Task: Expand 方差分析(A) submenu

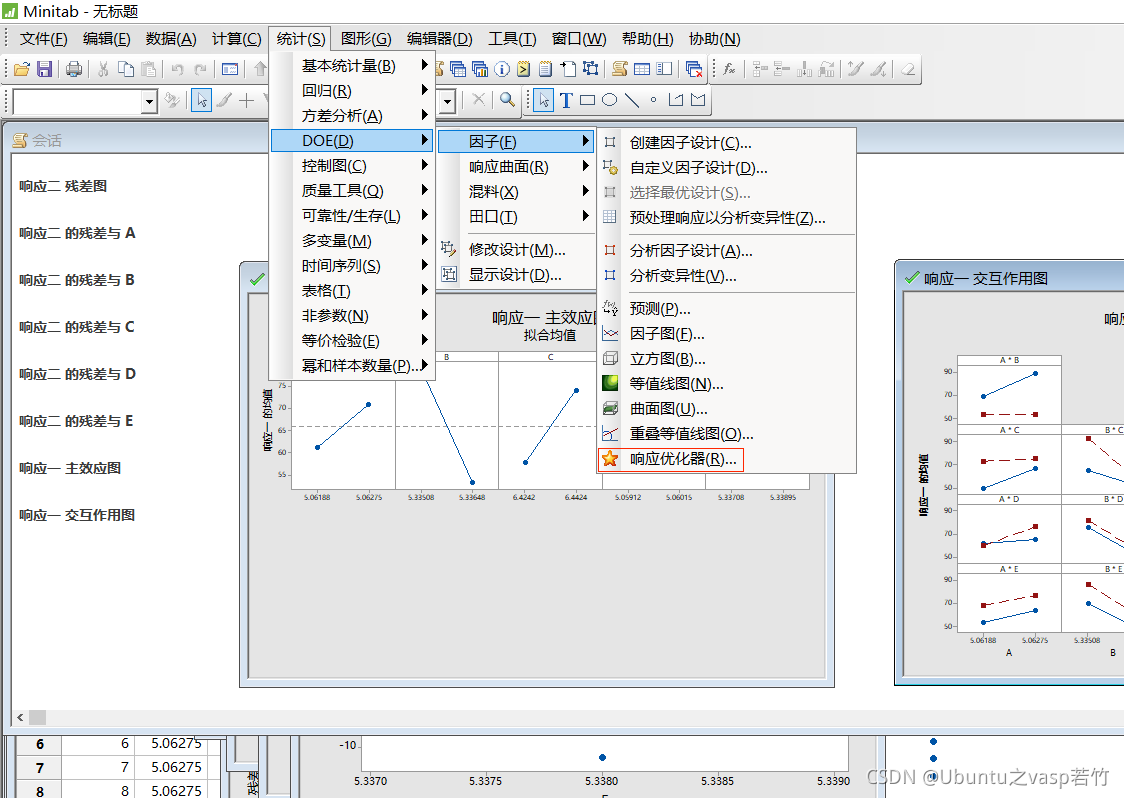Action: (353, 115)
